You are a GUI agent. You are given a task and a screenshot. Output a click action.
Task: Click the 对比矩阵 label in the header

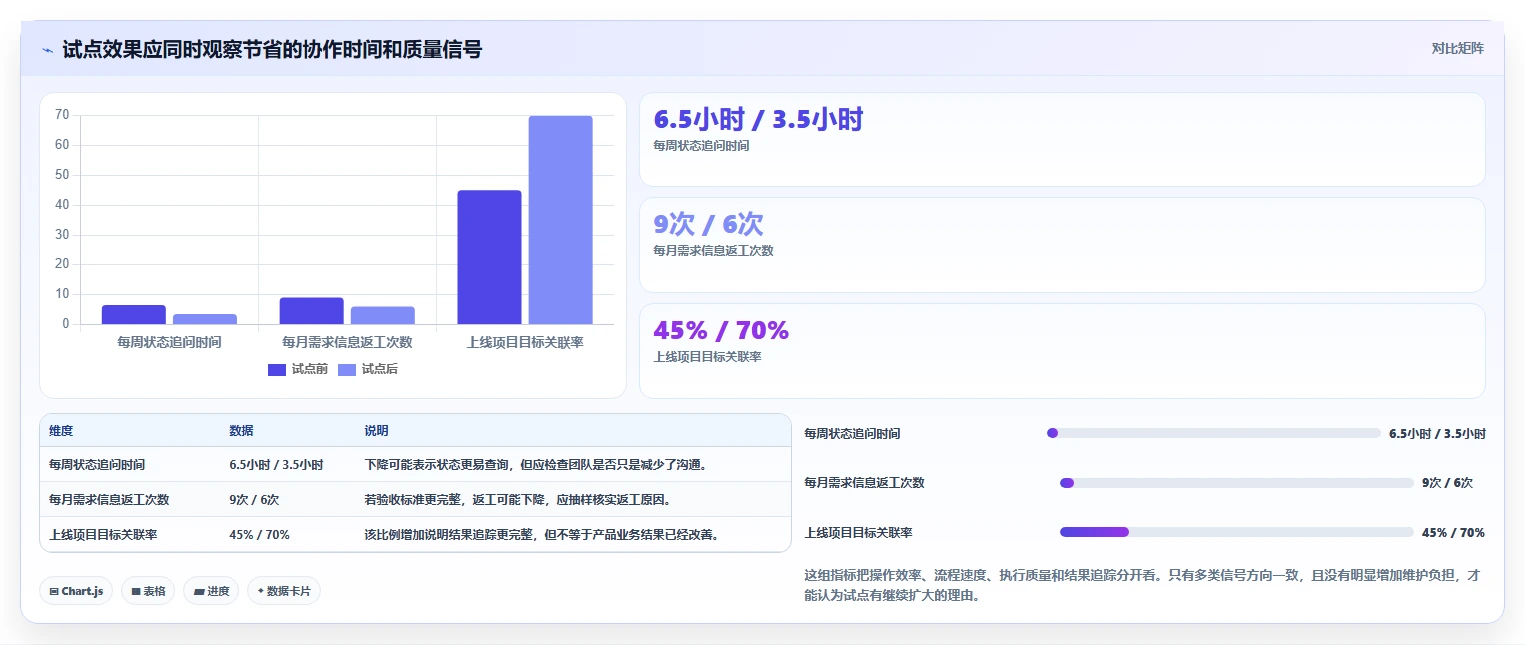1457,48
